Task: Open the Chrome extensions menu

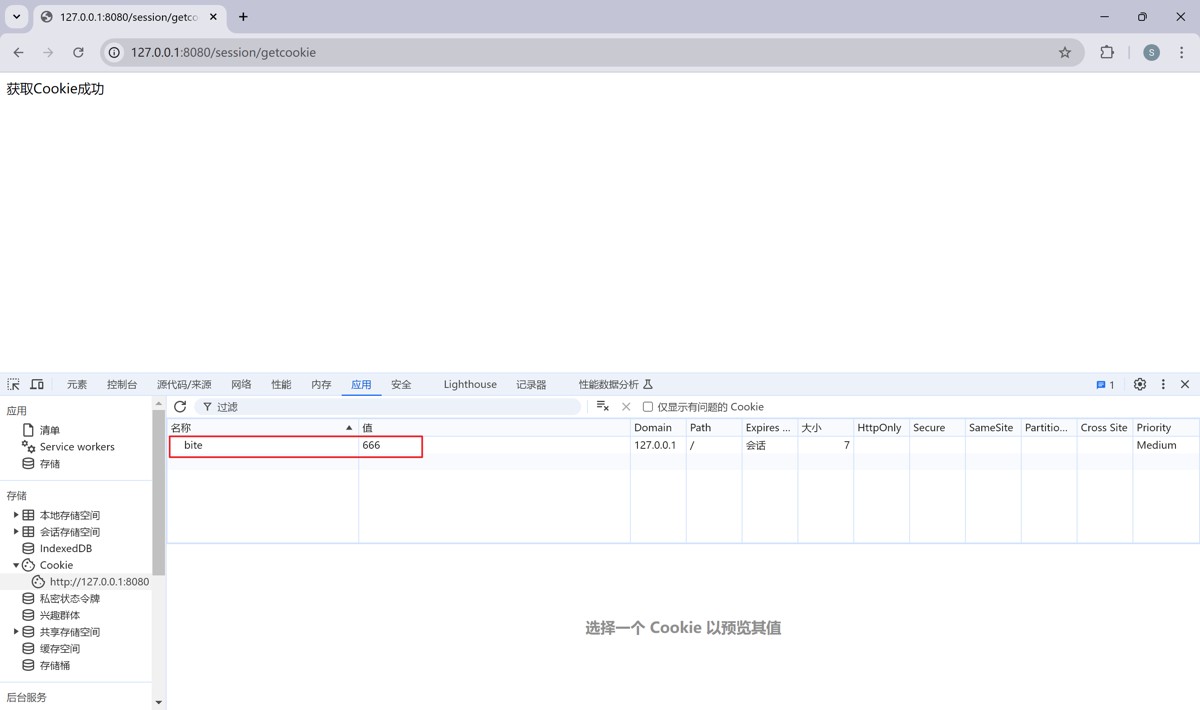Action: click(x=1107, y=52)
